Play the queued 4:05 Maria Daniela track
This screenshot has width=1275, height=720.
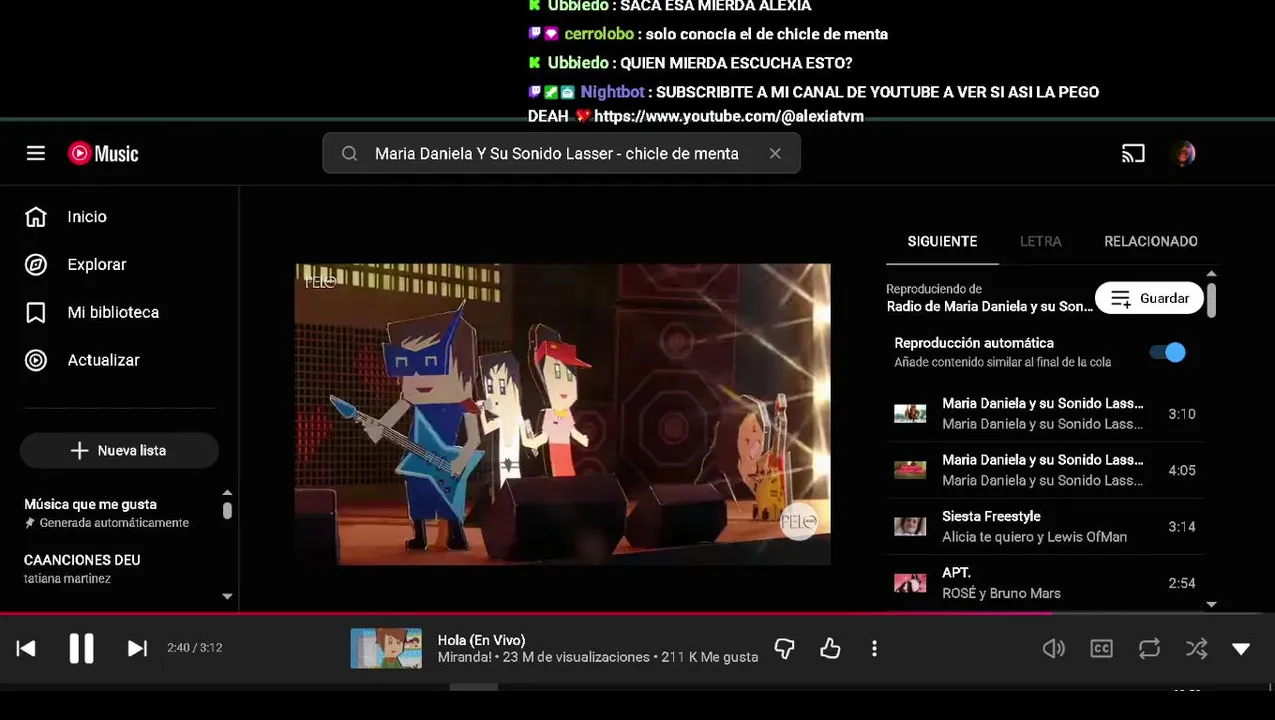pyautogui.click(x=1045, y=470)
